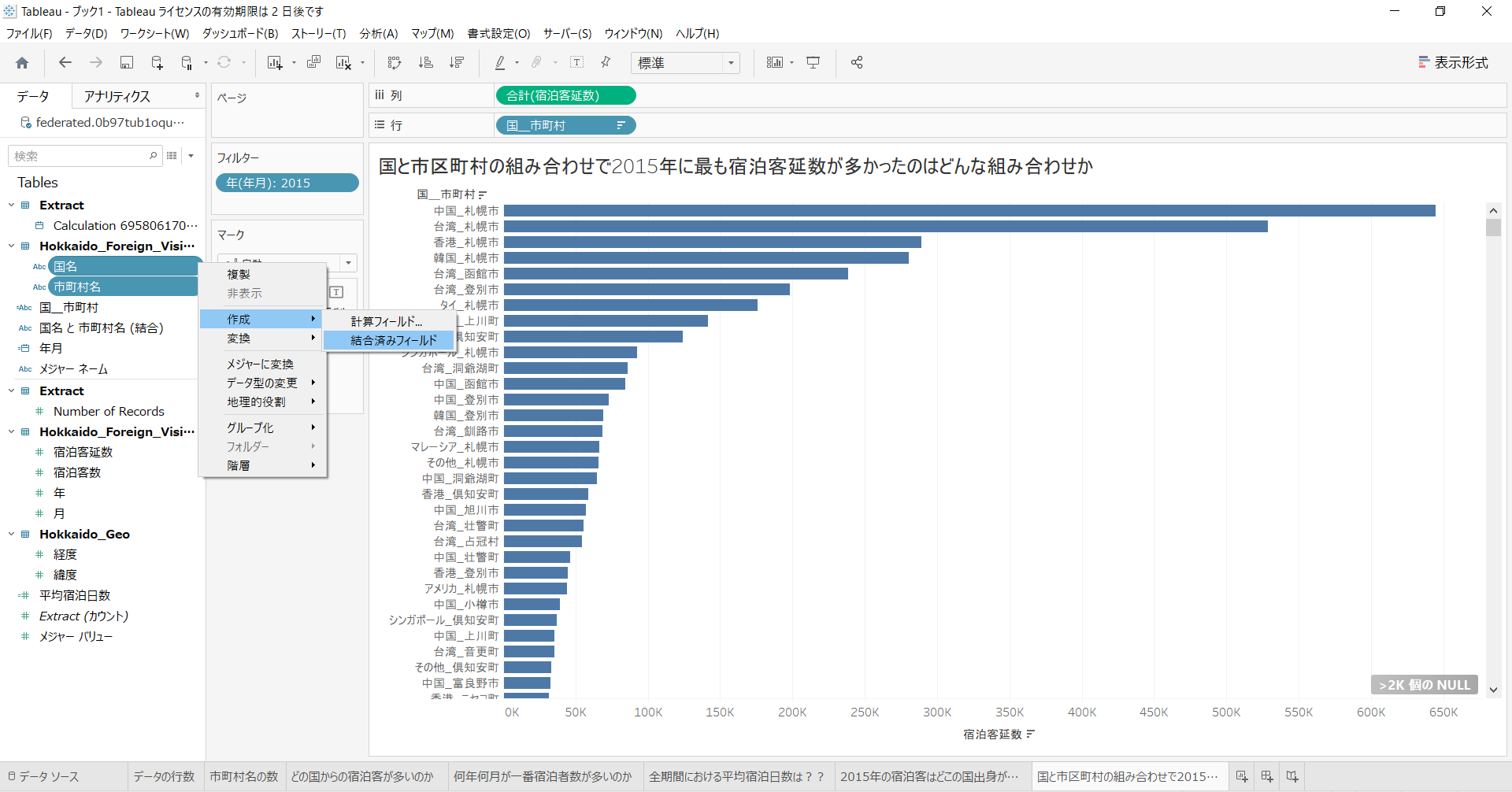This screenshot has height=792, width=1512.
Task: Click the highlight pen toolbar icon
Action: (x=500, y=63)
